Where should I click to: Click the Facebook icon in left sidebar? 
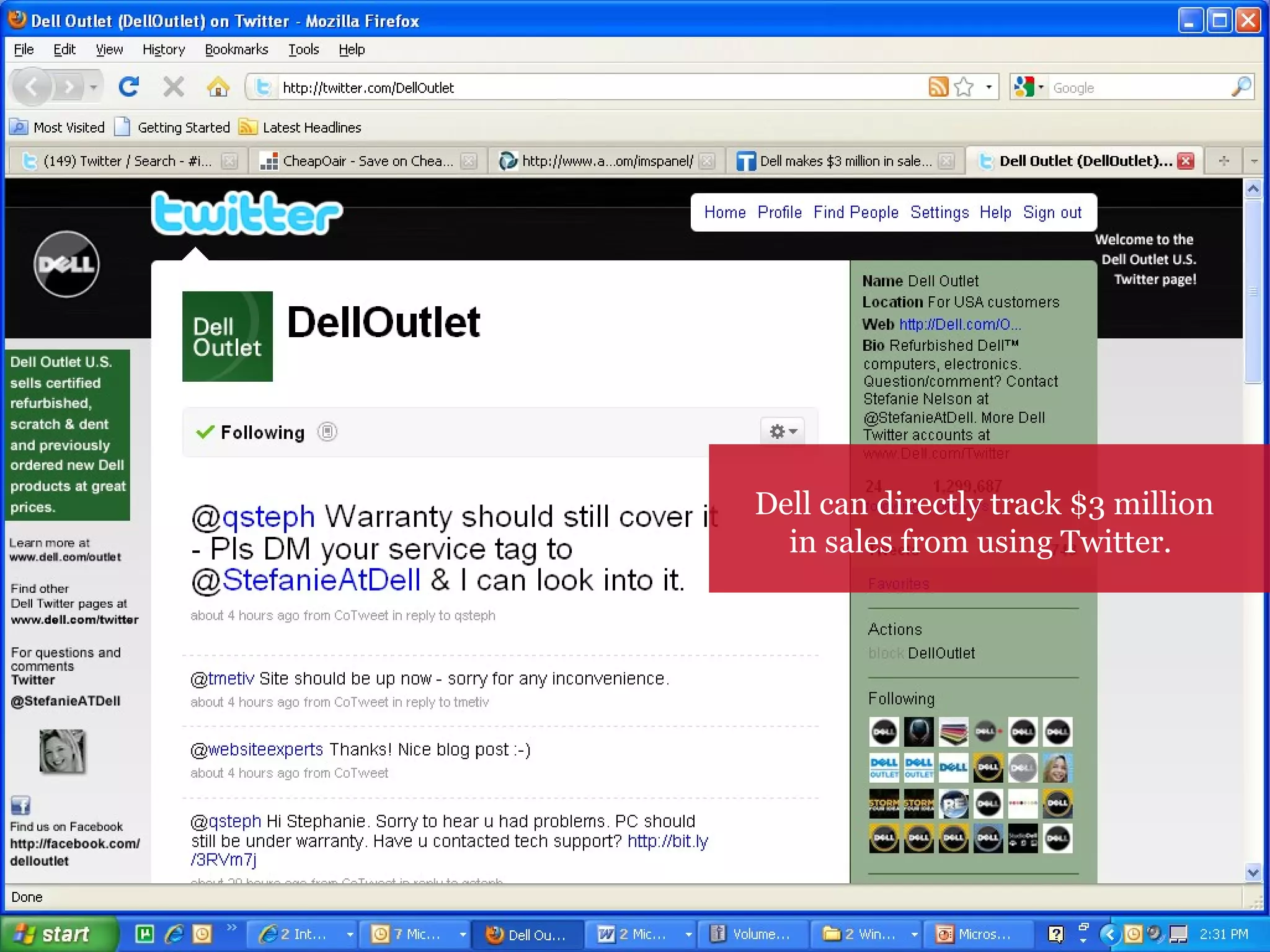[x=20, y=805]
